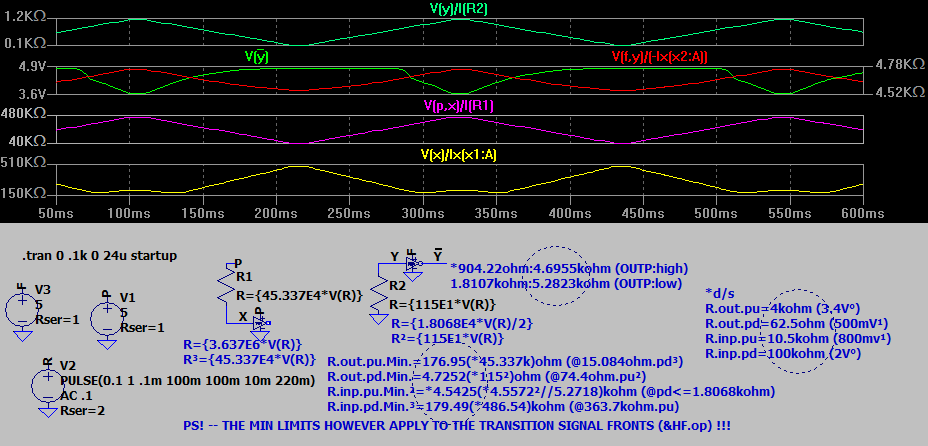
Task: Select the yellow V(x)/Ix(x1:A) trace label
Action: click(x=458, y=153)
